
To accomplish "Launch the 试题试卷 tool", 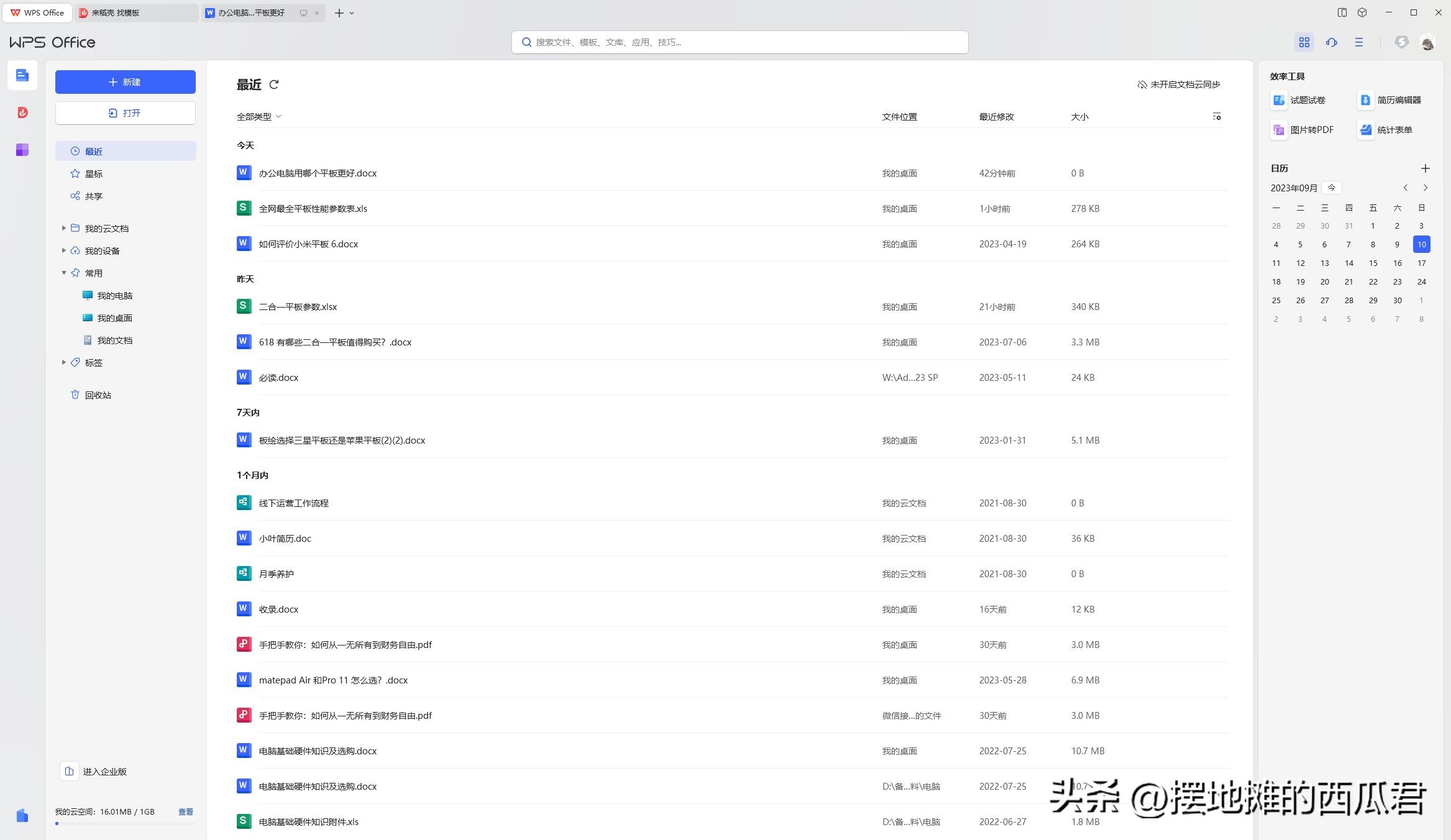I will 1298,100.
